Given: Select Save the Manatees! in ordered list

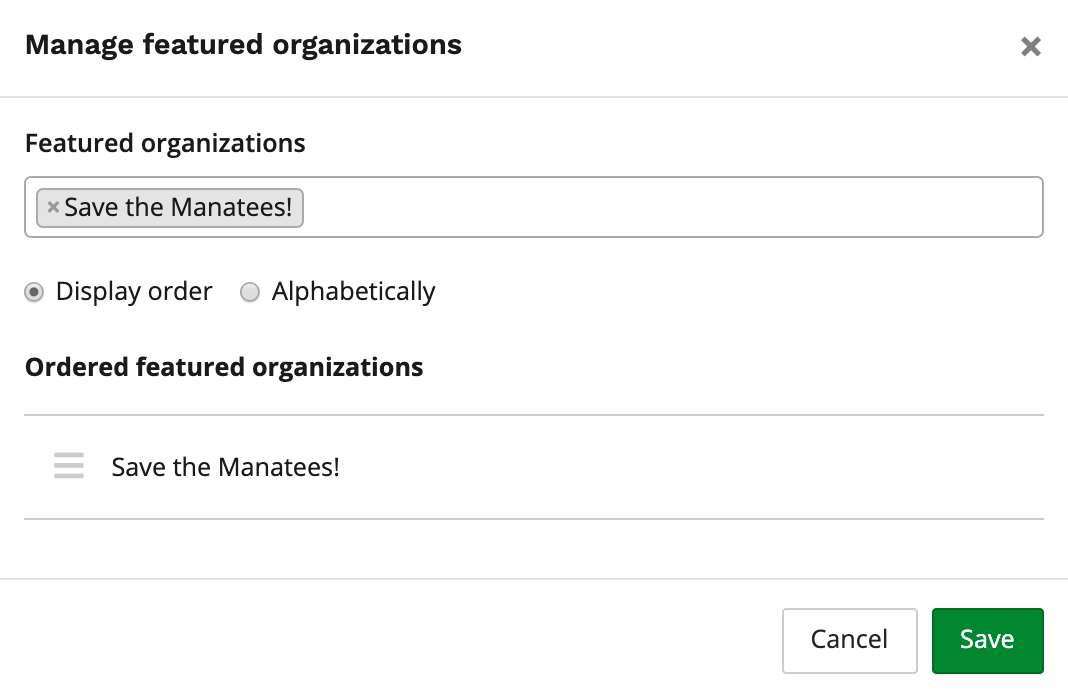Looking at the screenshot, I should coord(225,467).
